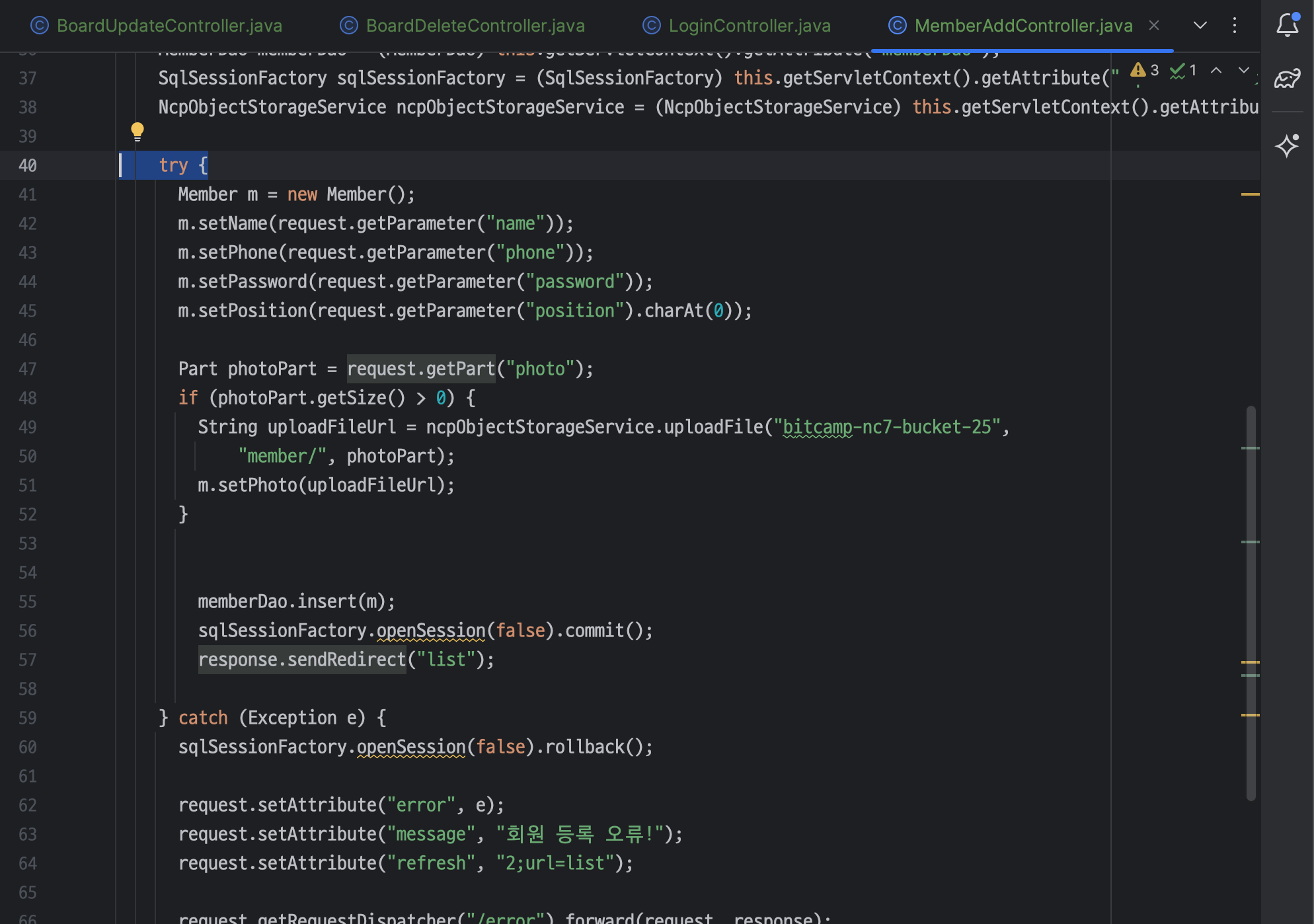
Task: Switch to BoardDeleteController.java tab
Action: point(475,25)
